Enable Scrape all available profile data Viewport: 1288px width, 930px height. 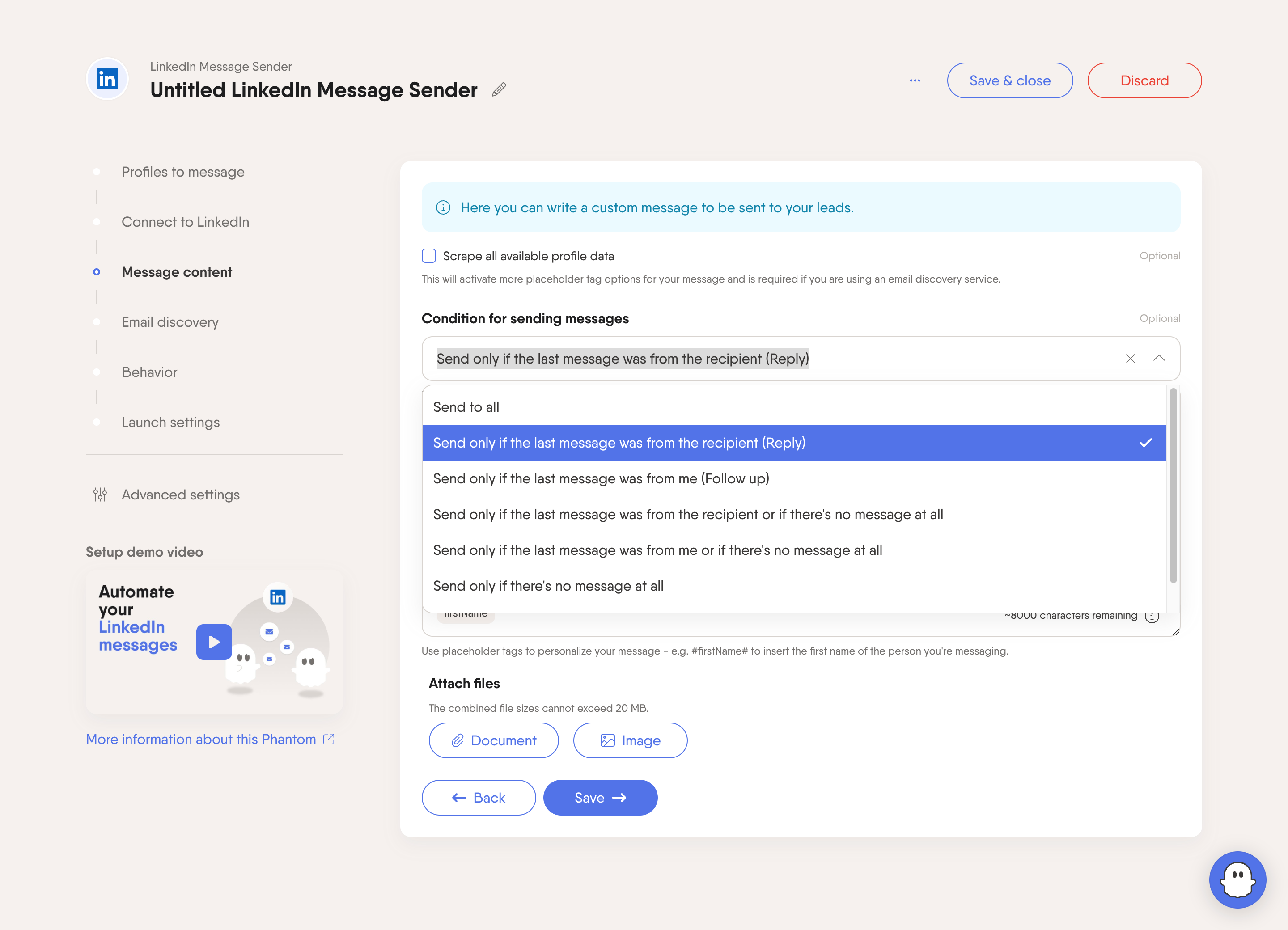[x=429, y=256]
